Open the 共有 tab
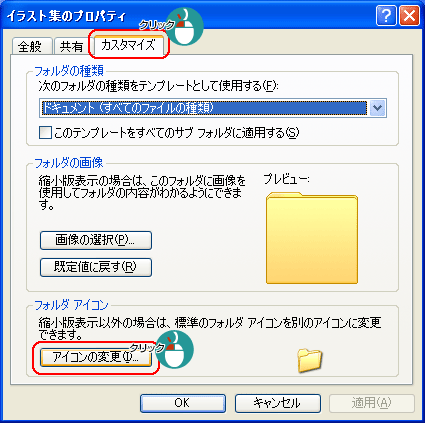Image resolution: width=425 pixels, height=423 pixels. point(71,46)
